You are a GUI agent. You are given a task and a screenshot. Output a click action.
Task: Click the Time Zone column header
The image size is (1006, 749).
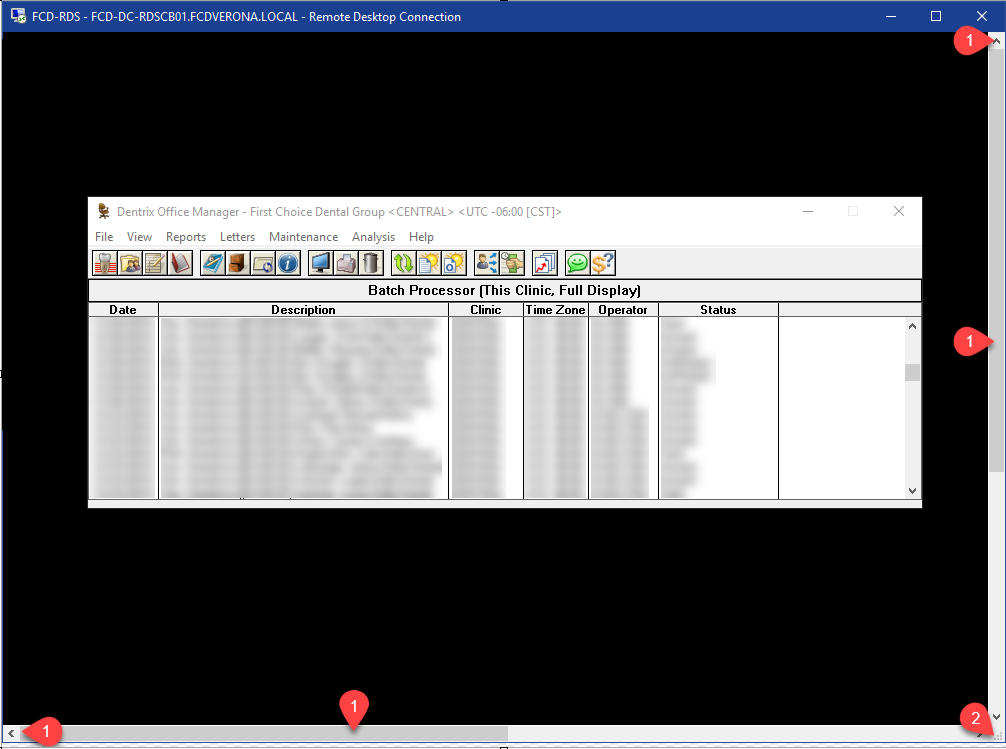[556, 310]
